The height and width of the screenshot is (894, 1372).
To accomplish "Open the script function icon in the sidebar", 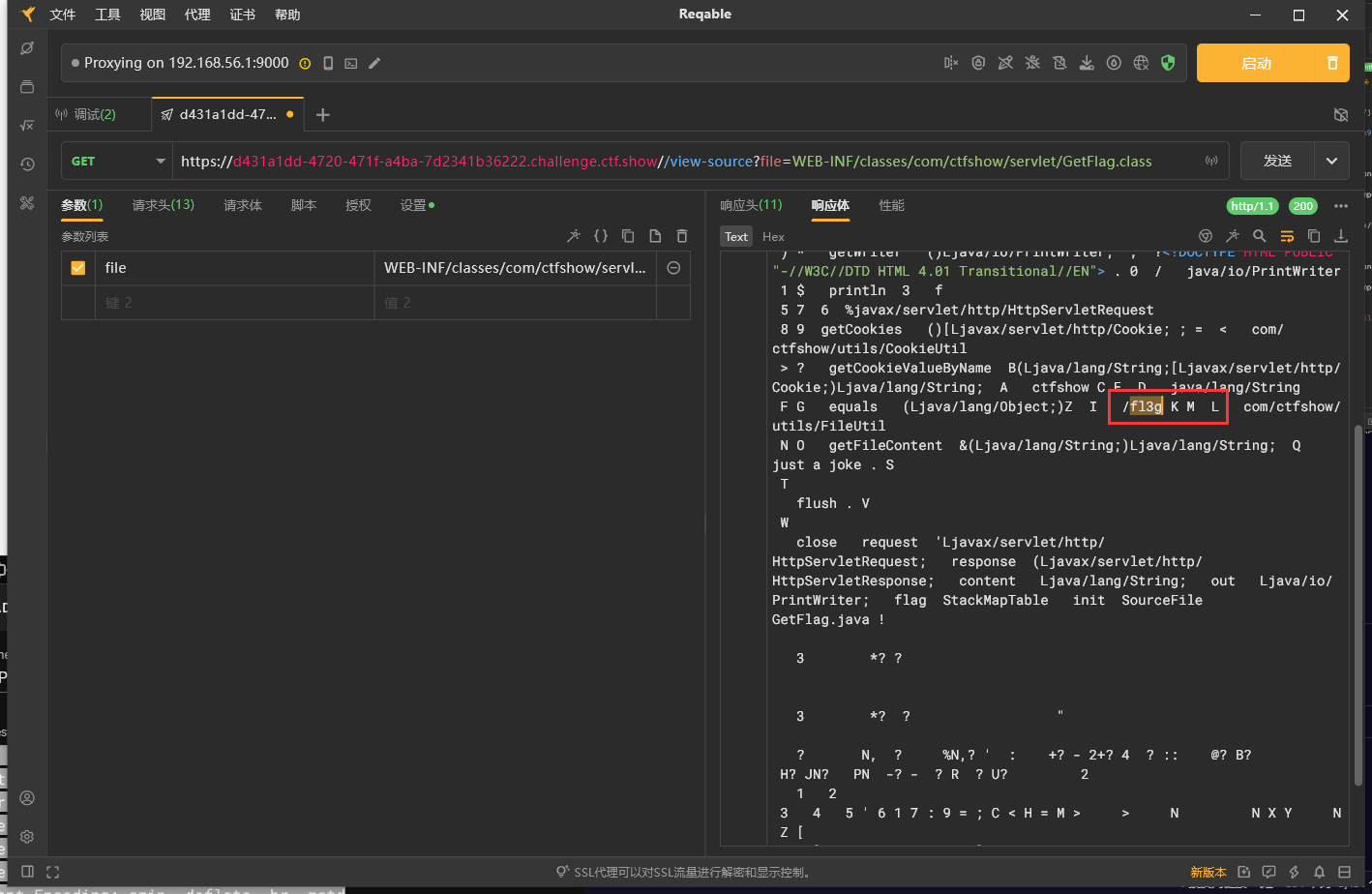I will click(27, 126).
